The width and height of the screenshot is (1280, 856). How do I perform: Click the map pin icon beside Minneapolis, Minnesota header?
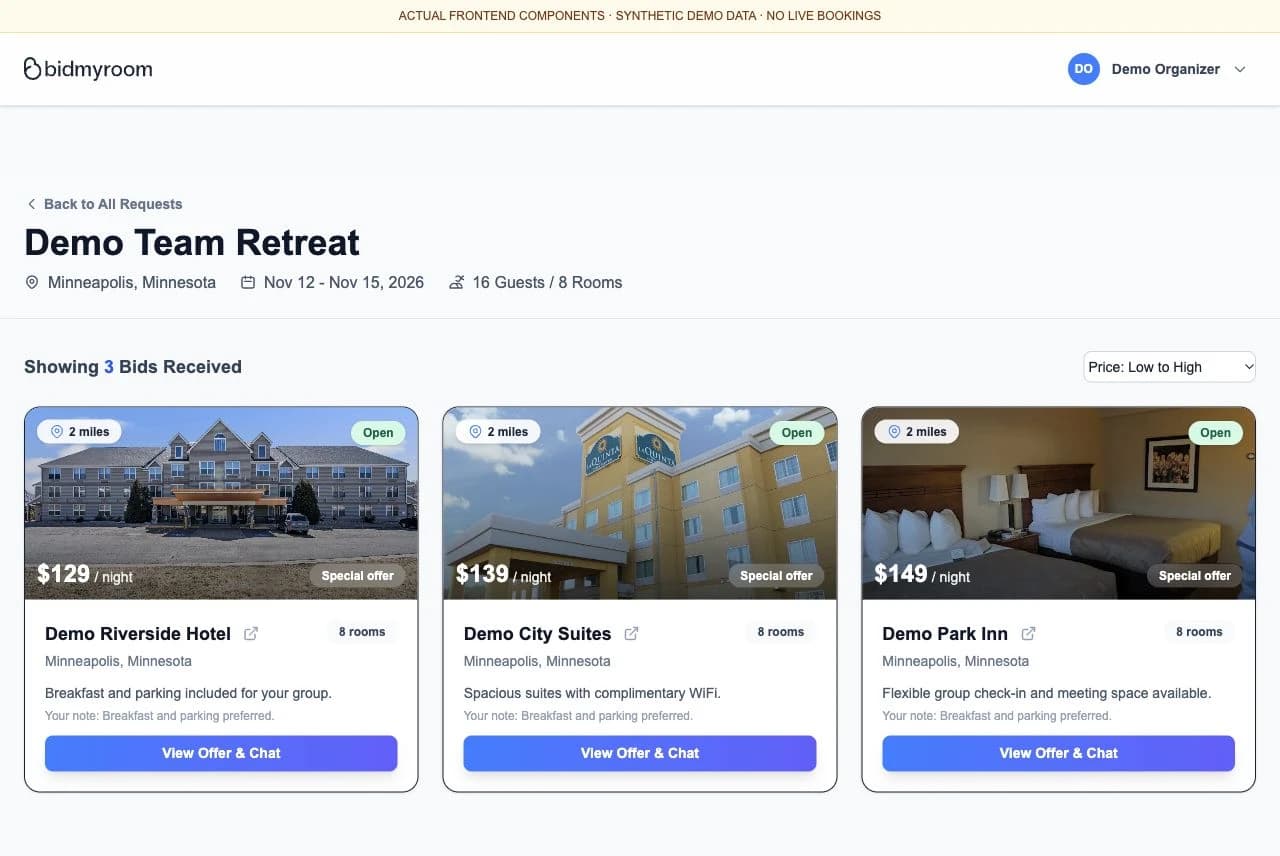point(32,283)
